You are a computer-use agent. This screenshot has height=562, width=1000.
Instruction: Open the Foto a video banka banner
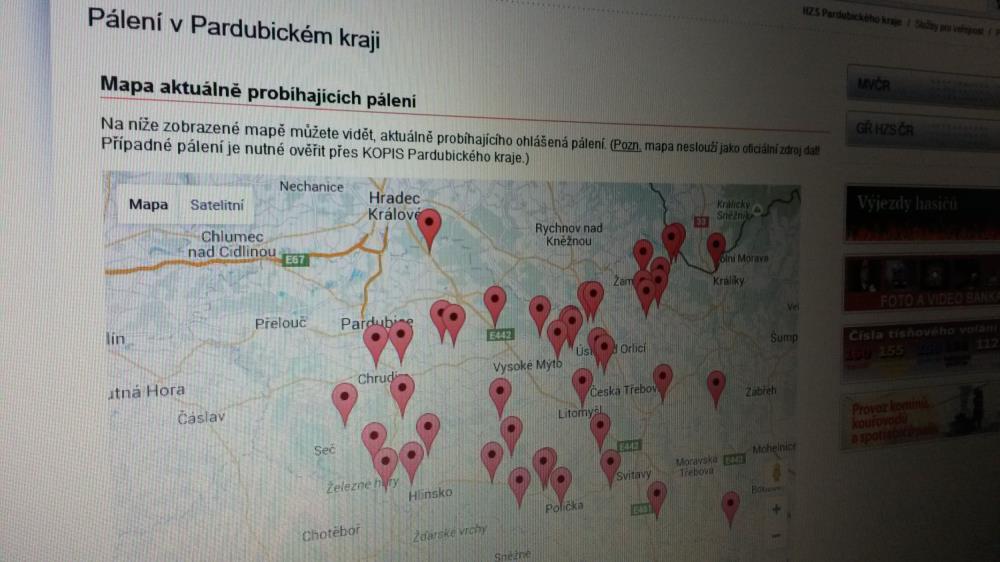click(x=922, y=285)
